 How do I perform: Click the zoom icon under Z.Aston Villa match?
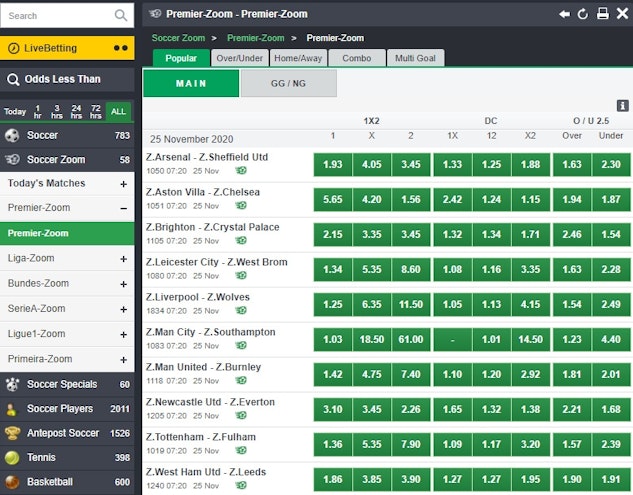(x=241, y=206)
